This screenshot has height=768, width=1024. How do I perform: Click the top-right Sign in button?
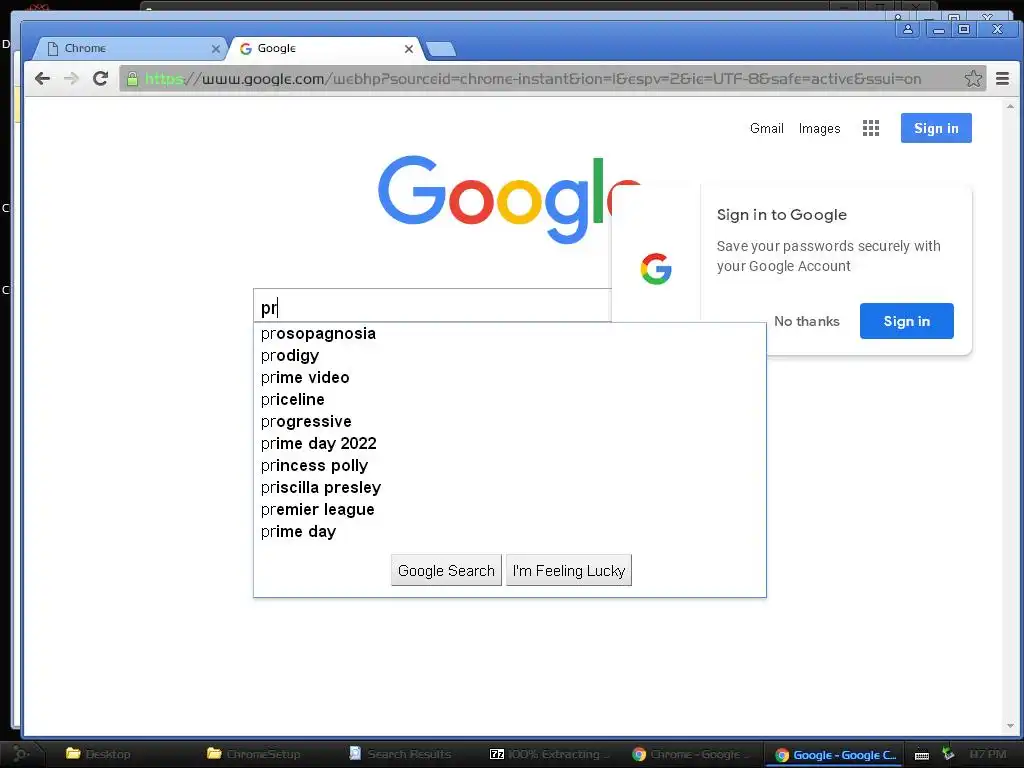click(936, 128)
